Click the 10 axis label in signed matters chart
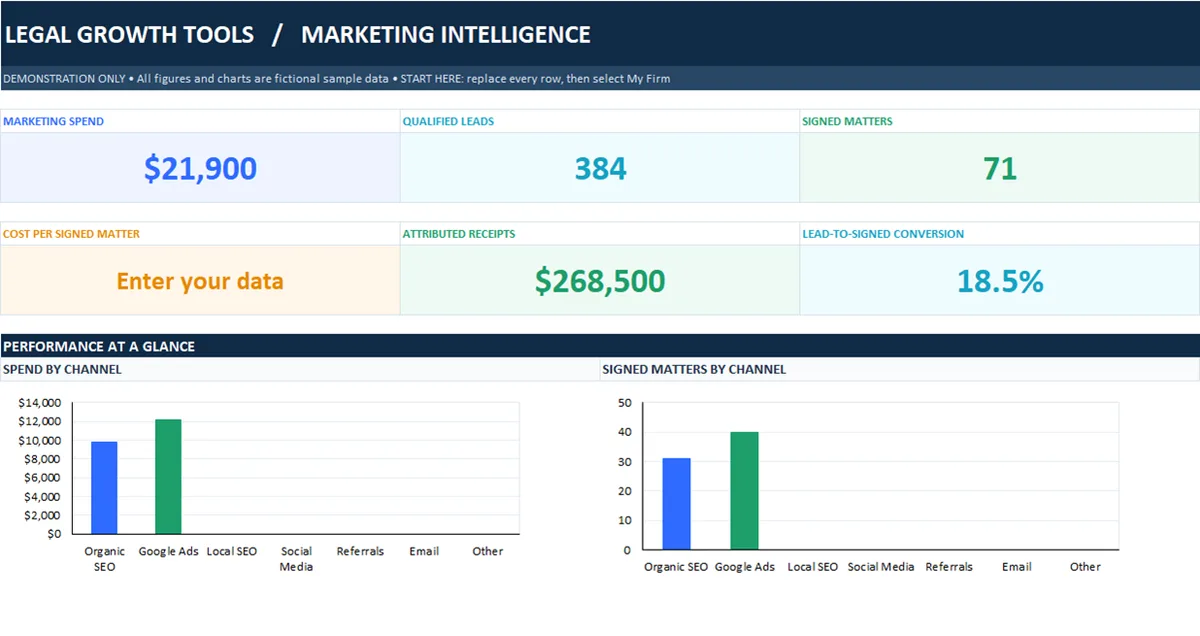The image size is (1200, 636). pos(625,520)
